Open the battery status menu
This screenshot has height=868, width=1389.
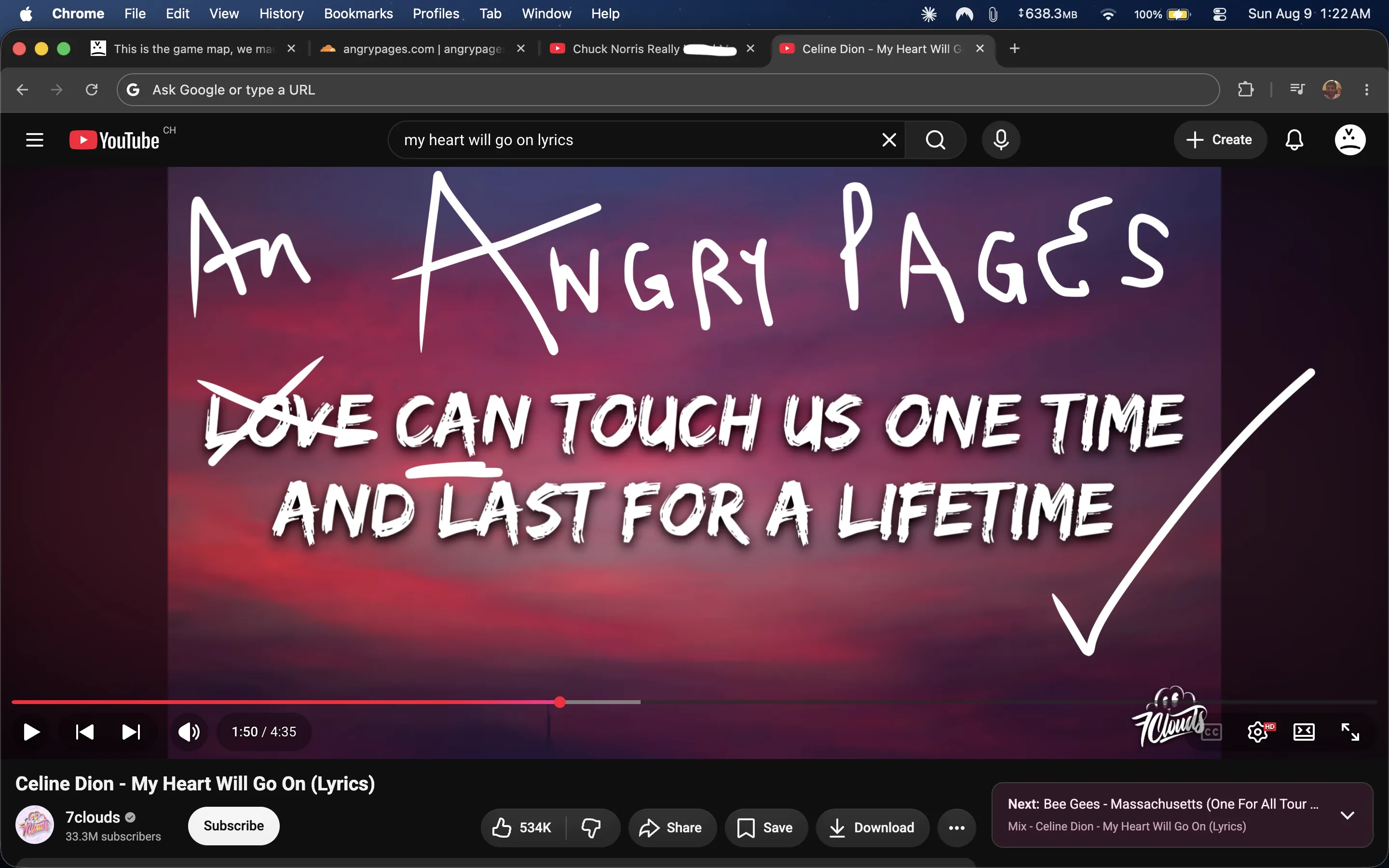1162,14
